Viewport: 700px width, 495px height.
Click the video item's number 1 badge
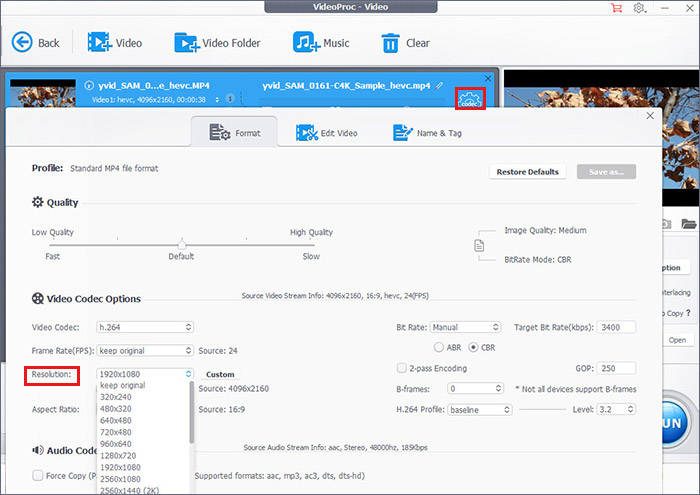click(229, 98)
